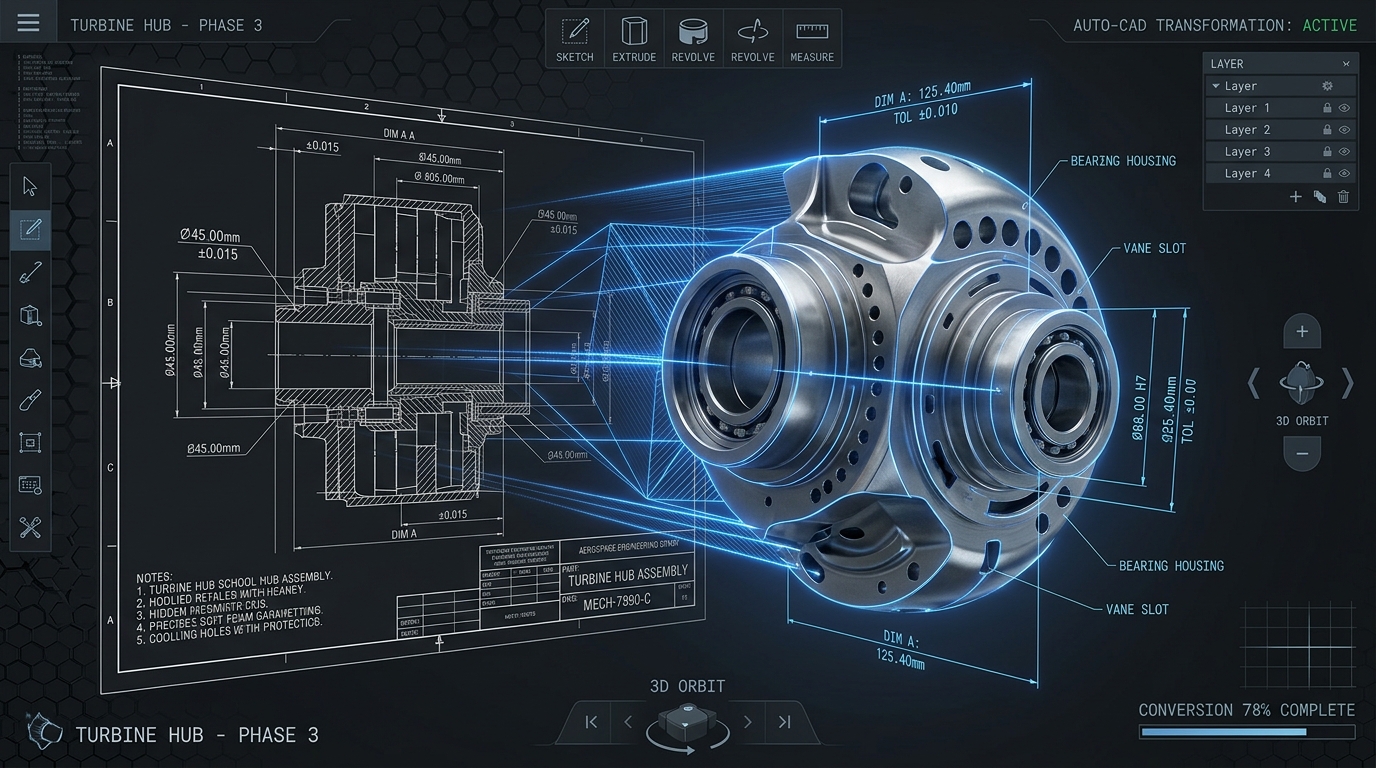
Task: Activate the Sketch tool
Action: point(575,39)
